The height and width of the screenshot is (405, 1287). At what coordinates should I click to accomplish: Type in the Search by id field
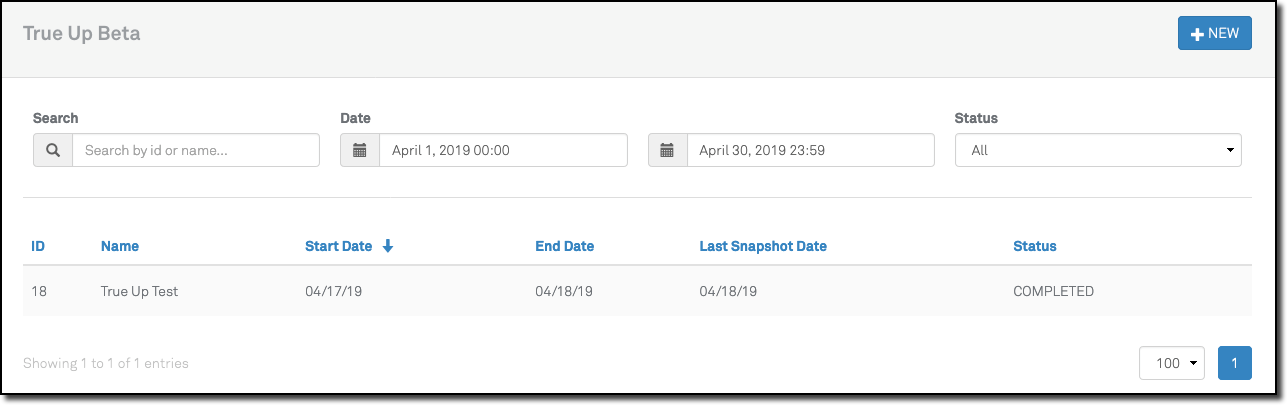(x=196, y=151)
